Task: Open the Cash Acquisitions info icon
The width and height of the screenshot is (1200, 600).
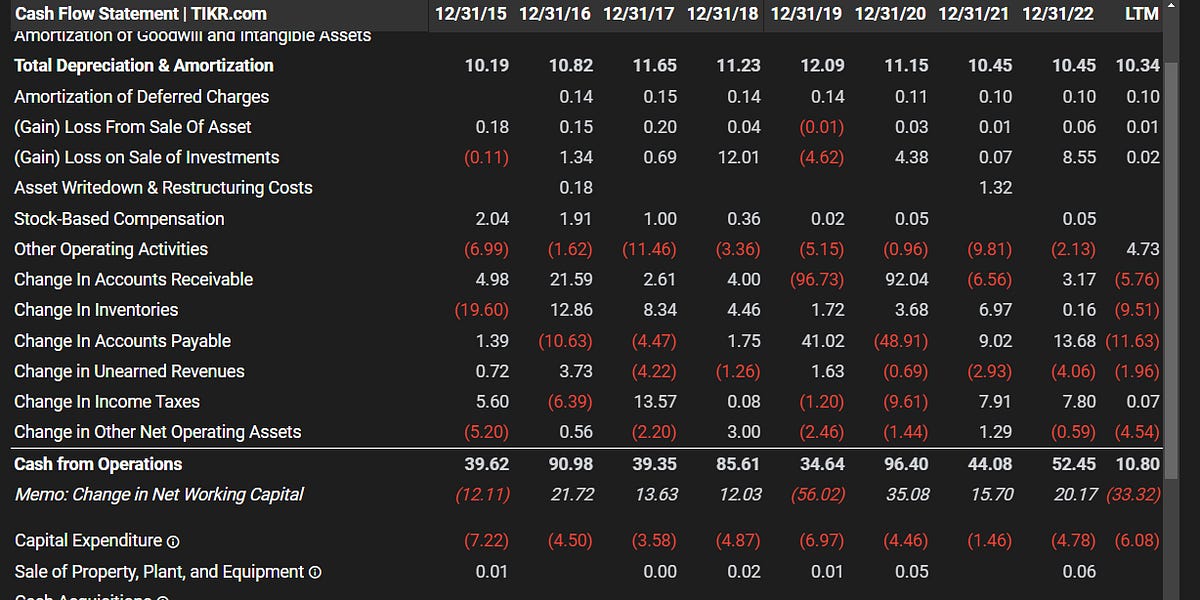Action: point(162,597)
